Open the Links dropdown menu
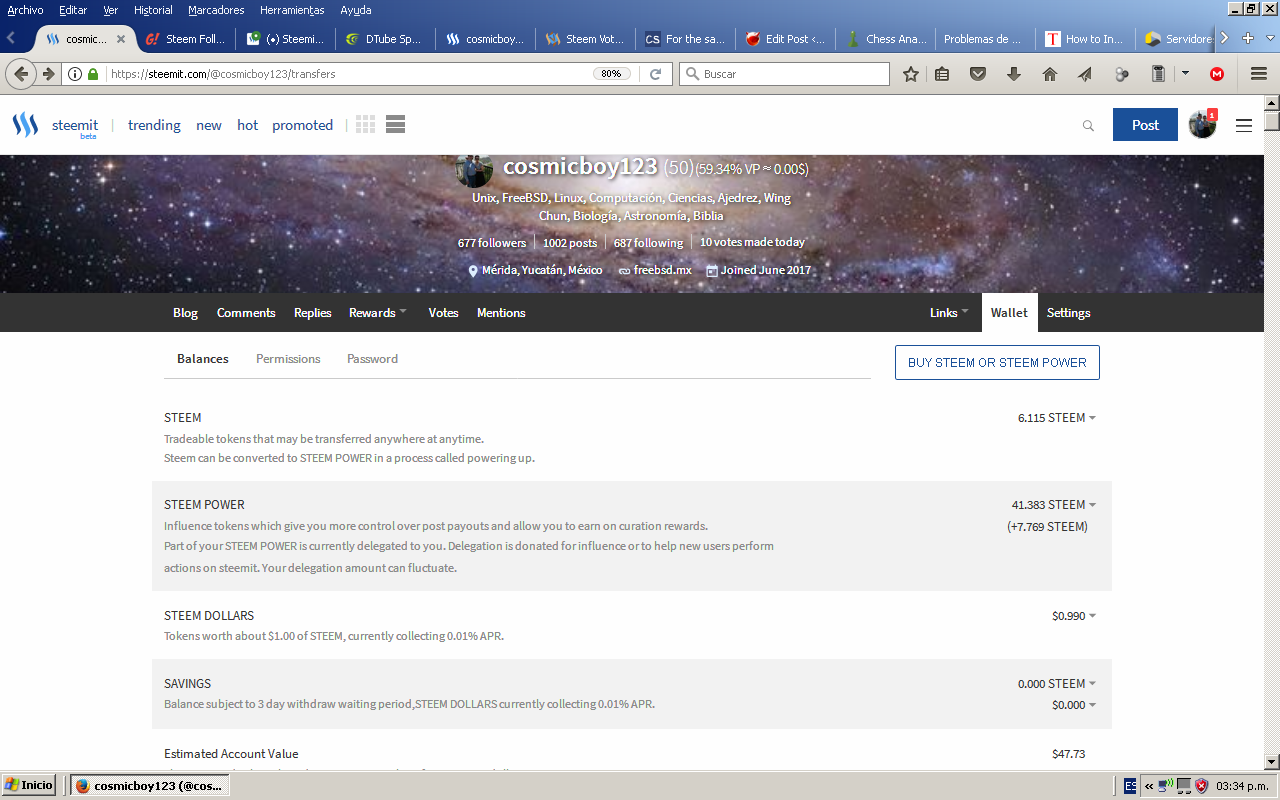Screen dimensions: 1280x800 (x=949, y=313)
